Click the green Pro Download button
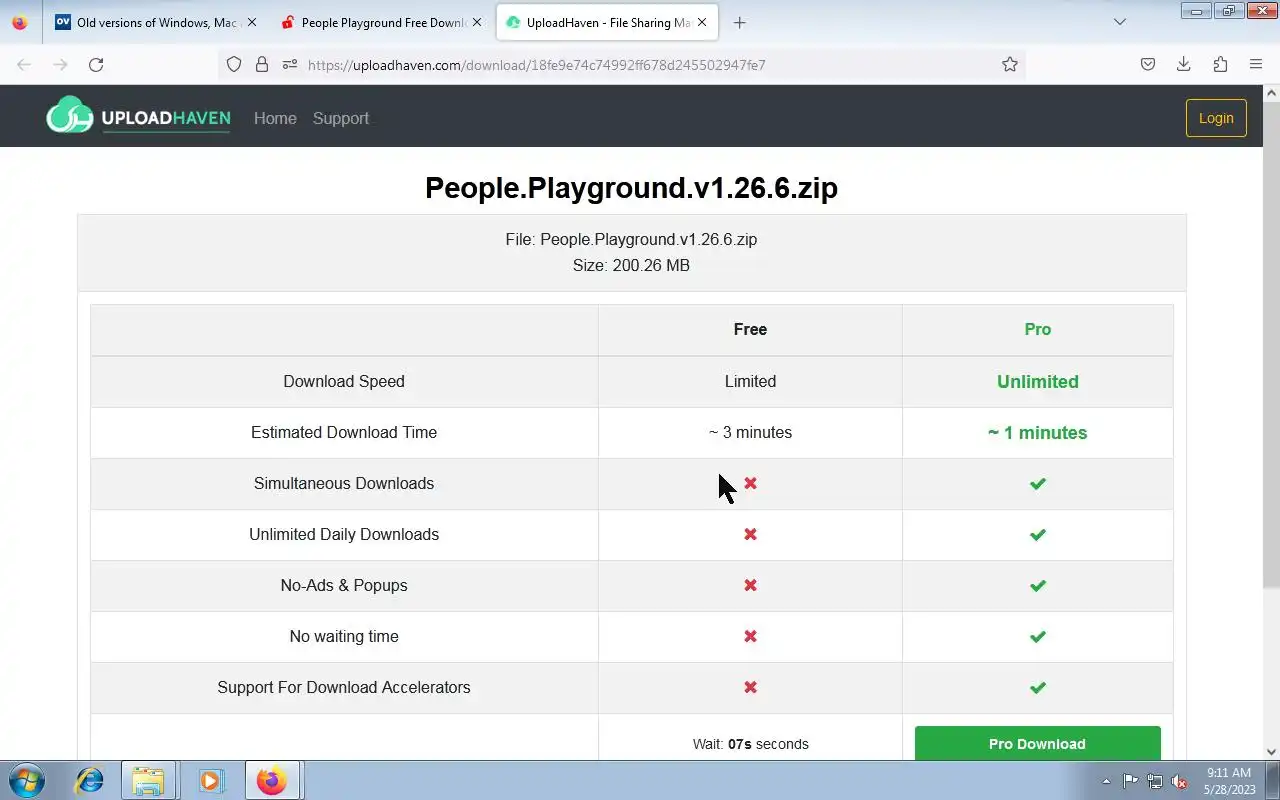Image resolution: width=1280 pixels, height=800 pixels. pos(1037,743)
